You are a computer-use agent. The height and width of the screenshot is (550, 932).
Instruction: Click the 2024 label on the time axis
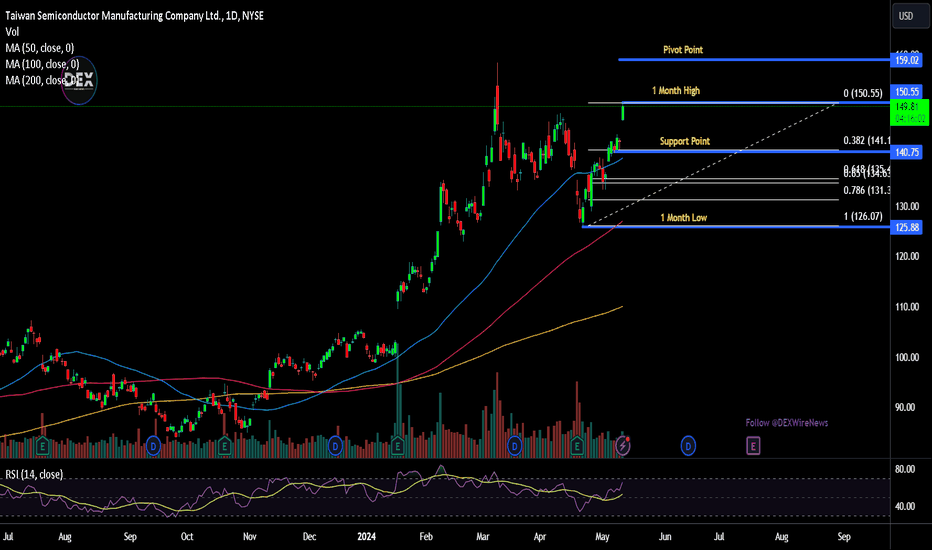coord(367,536)
